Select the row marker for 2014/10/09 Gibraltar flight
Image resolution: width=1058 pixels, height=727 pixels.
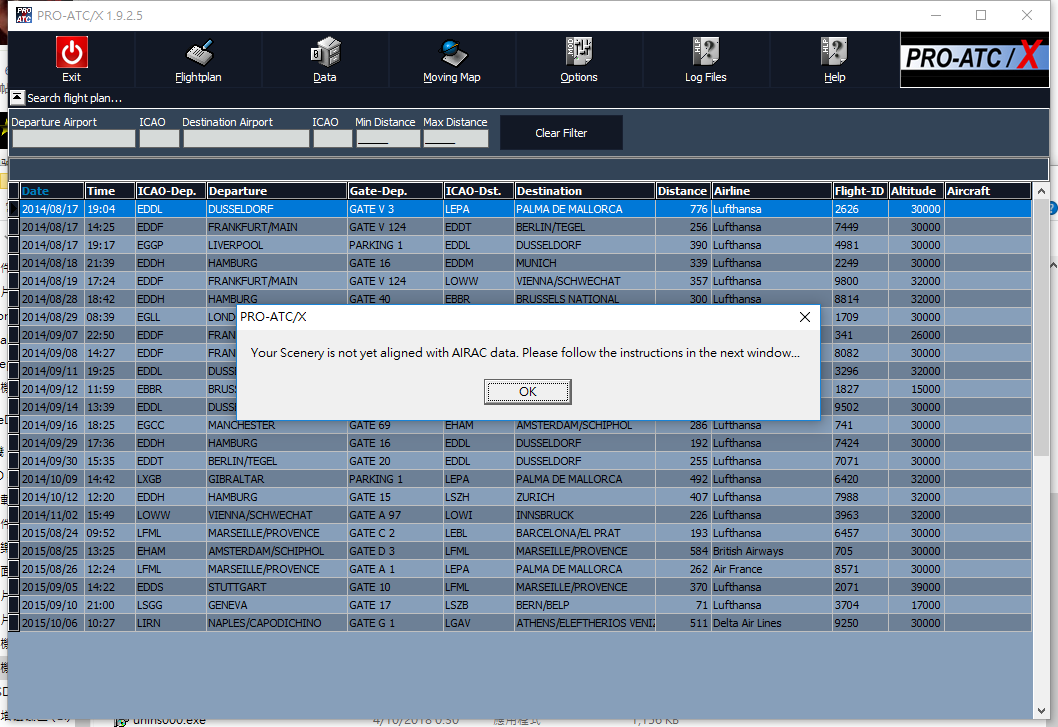pyautogui.click(x=13, y=479)
